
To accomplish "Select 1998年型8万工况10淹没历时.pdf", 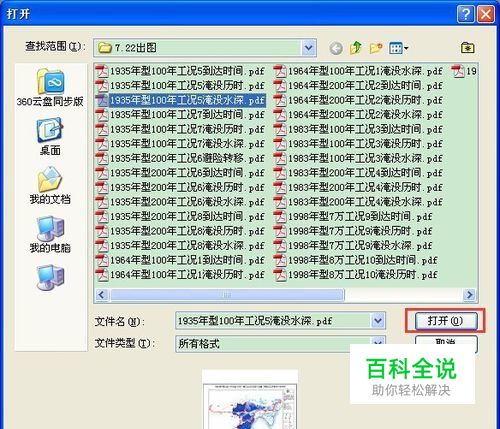I will (356, 275).
